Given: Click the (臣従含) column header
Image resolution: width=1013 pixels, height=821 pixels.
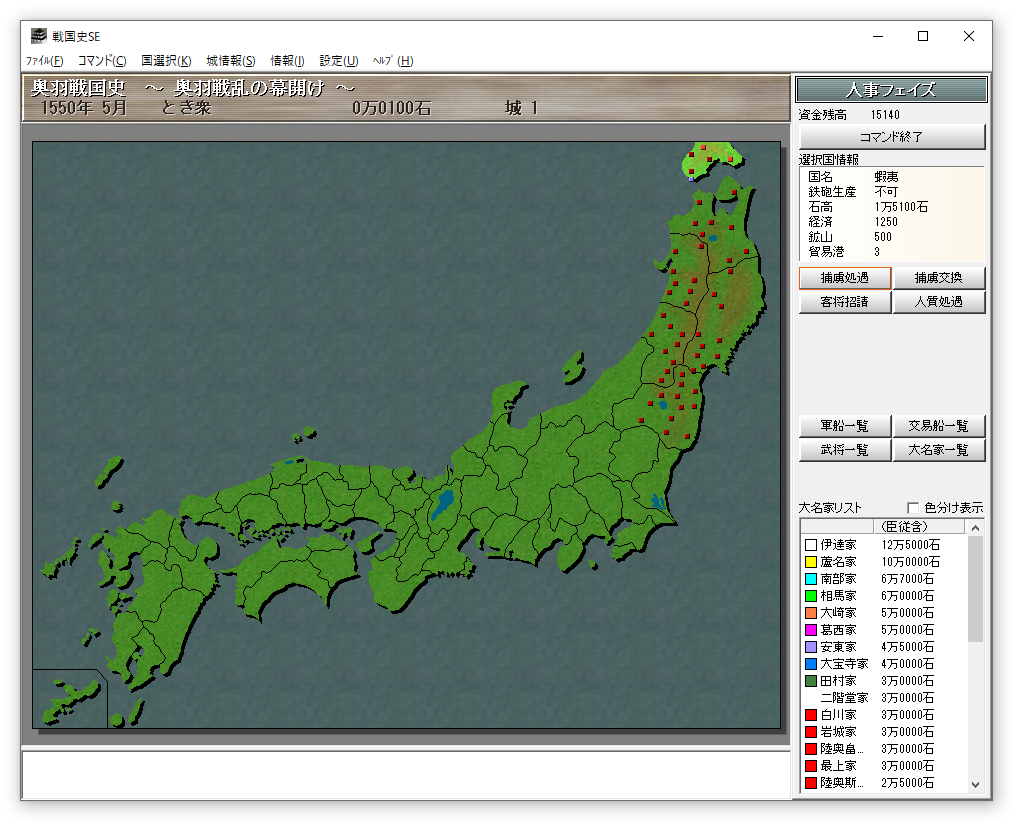Looking at the screenshot, I should pyautogui.click(x=903, y=527).
